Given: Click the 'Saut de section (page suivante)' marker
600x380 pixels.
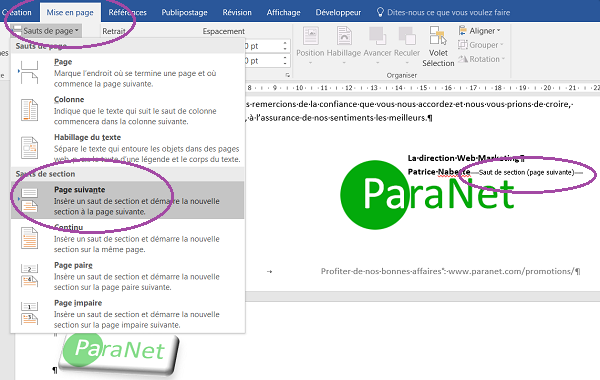Looking at the screenshot, I should pos(527,173).
